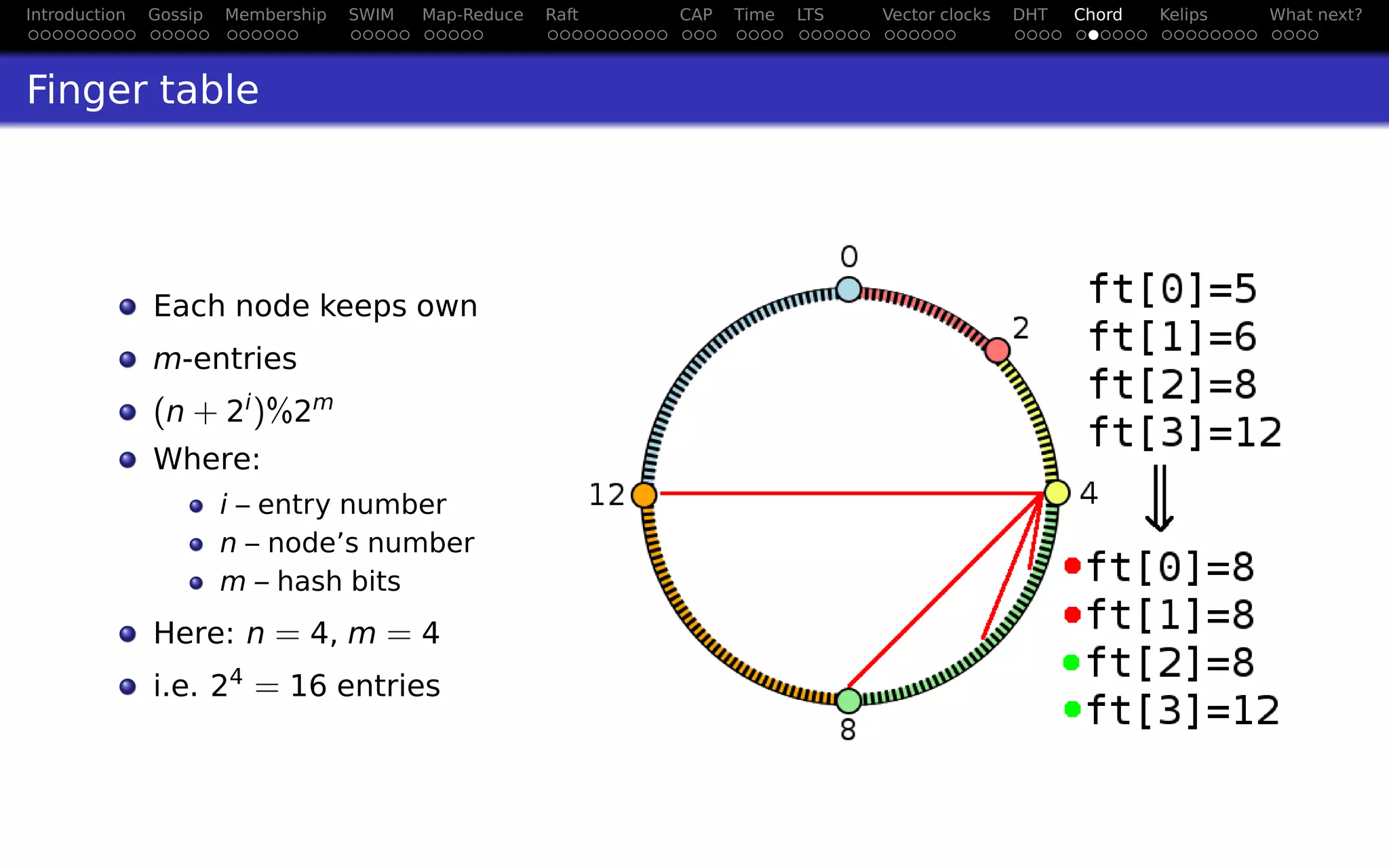Click the yellow node 4 on the ring
This screenshot has width=1389, height=868.
[1057, 493]
